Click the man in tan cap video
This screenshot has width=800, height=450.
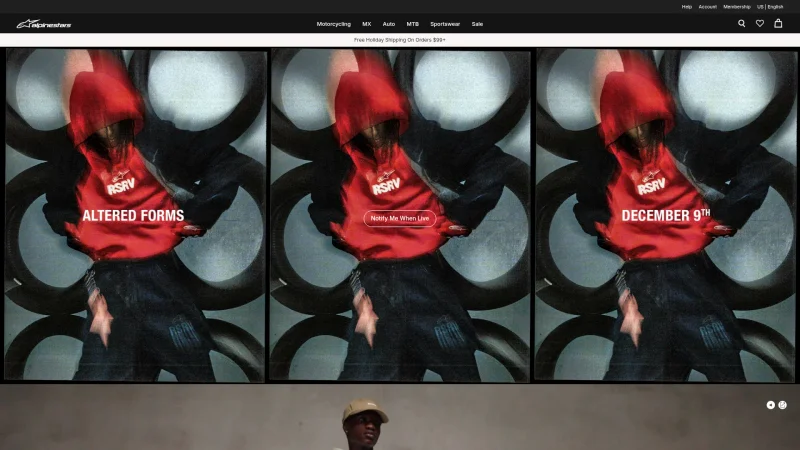pos(400,417)
